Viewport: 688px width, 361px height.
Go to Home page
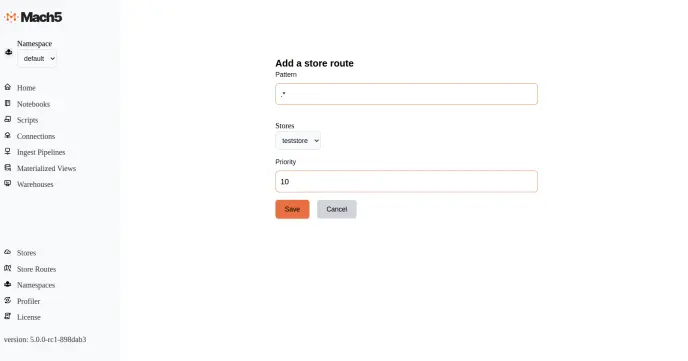coord(26,88)
